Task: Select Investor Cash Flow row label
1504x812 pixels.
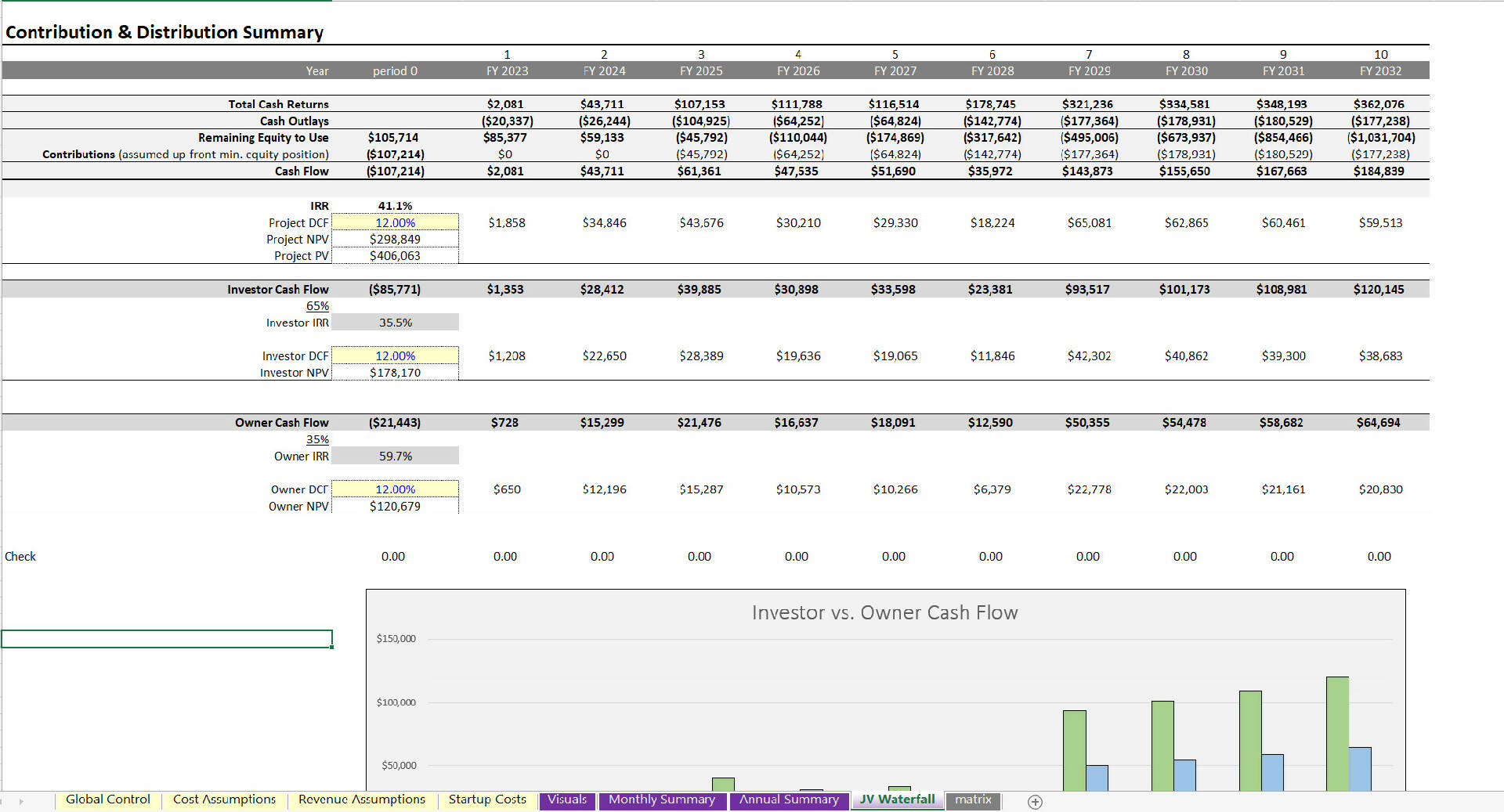Action: [278, 289]
